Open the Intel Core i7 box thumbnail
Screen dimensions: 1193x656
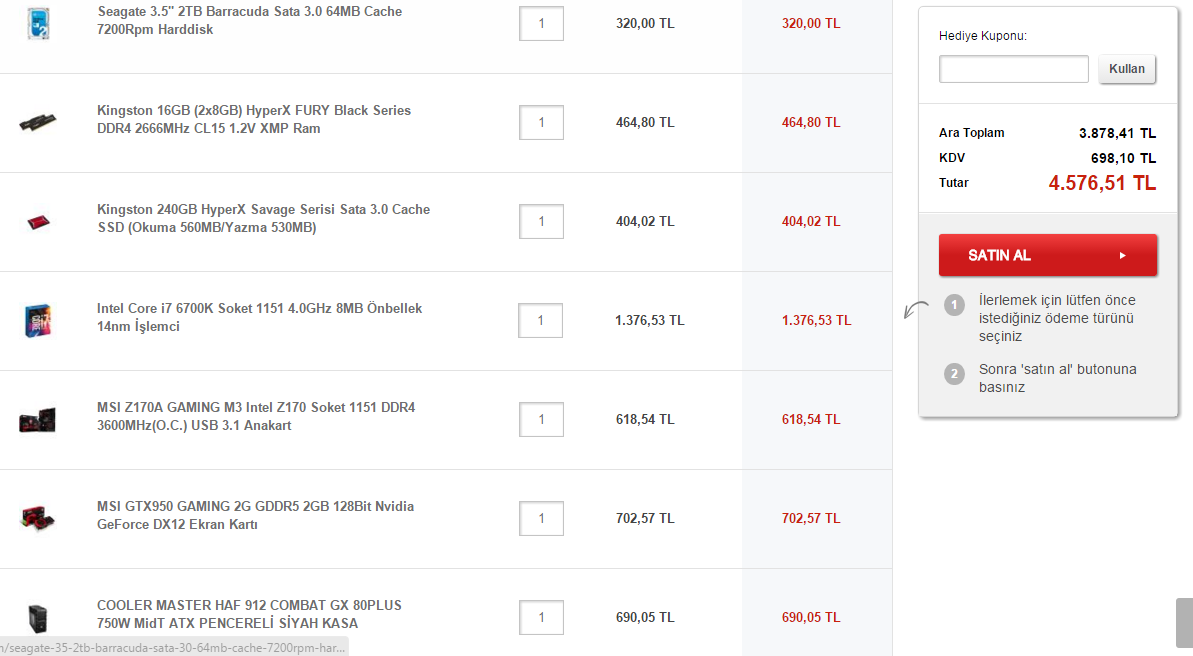coord(38,320)
